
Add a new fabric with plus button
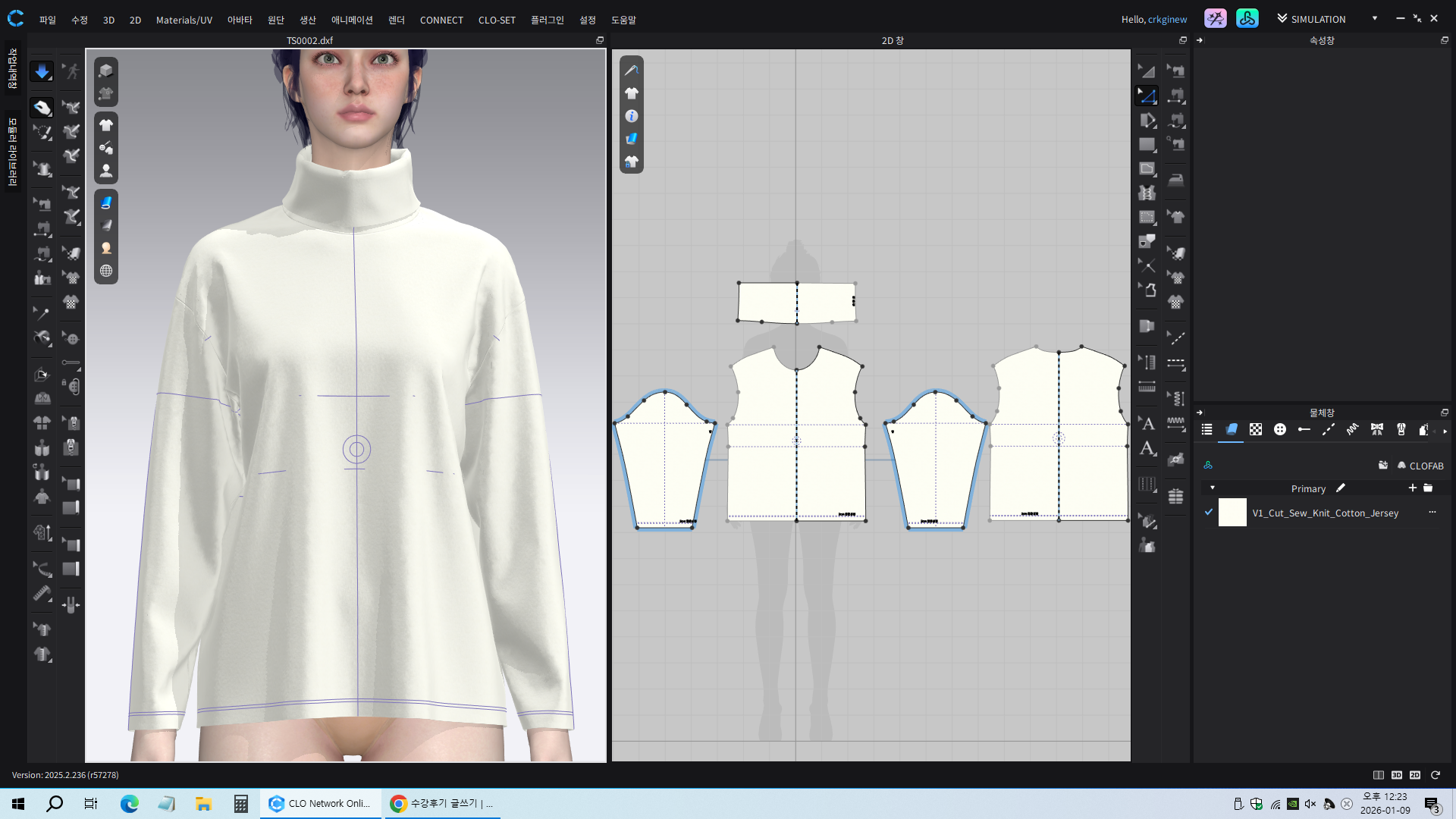[x=1412, y=488]
